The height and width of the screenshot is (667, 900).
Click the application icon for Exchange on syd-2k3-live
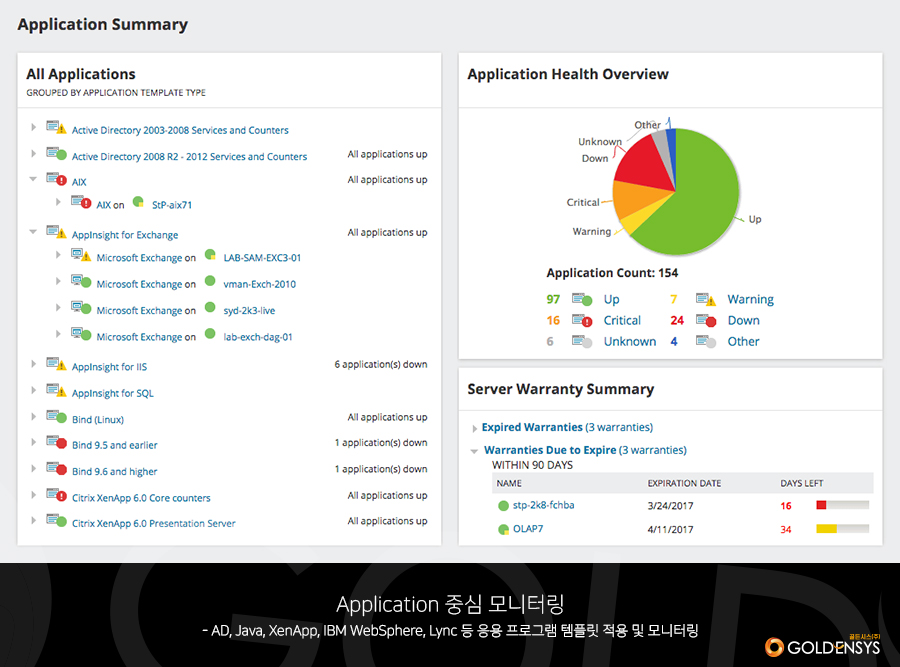click(81, 307)
